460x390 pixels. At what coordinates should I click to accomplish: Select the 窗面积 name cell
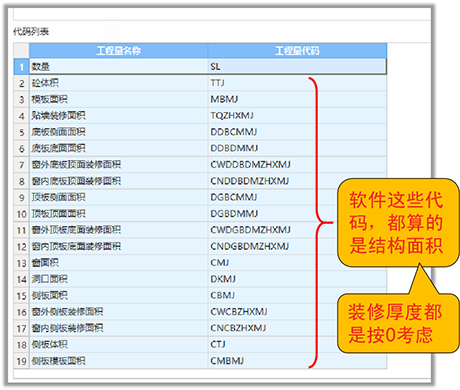pyautogui.click(x=119, y=262)
